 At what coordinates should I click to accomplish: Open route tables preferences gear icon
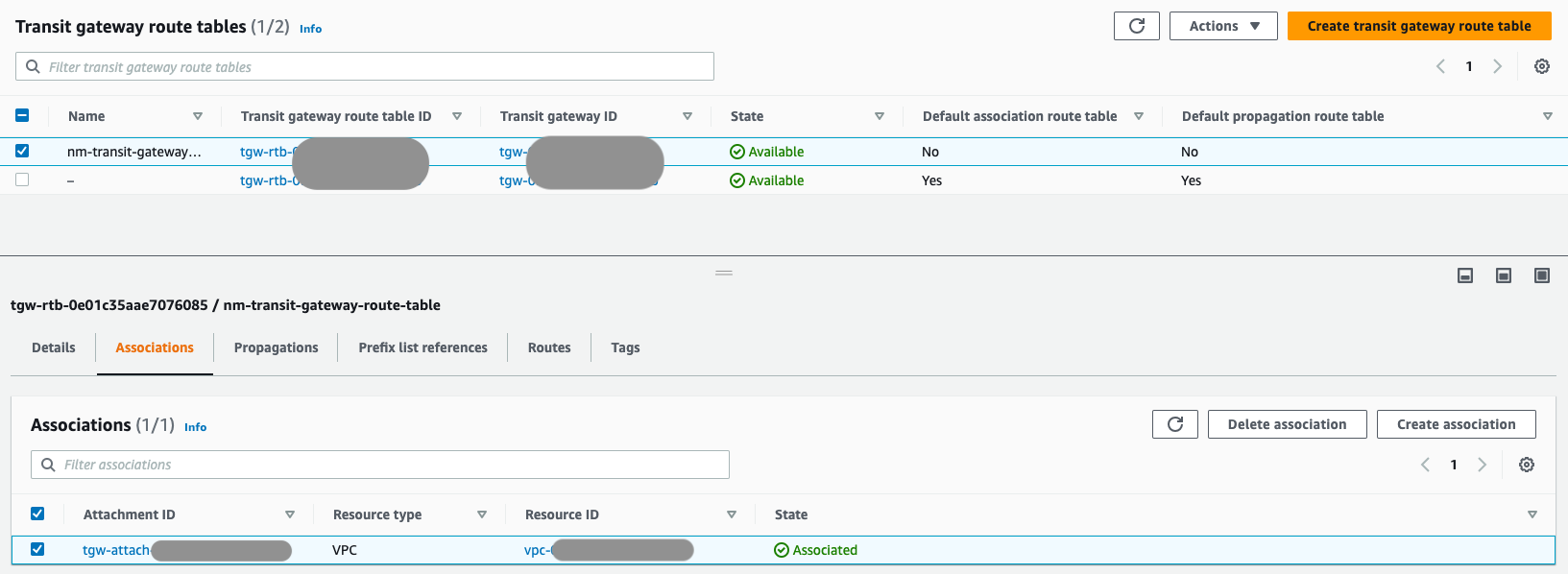pos(1542,66)
